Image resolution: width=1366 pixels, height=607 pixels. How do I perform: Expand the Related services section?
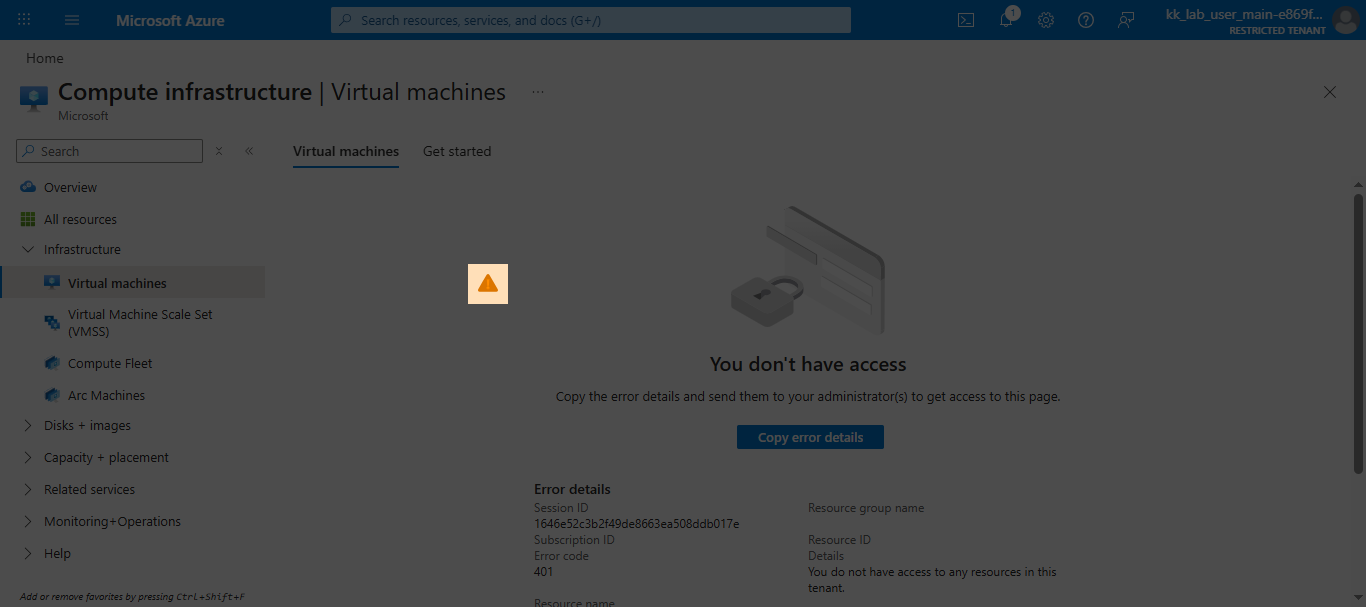(x=28, y=489)
